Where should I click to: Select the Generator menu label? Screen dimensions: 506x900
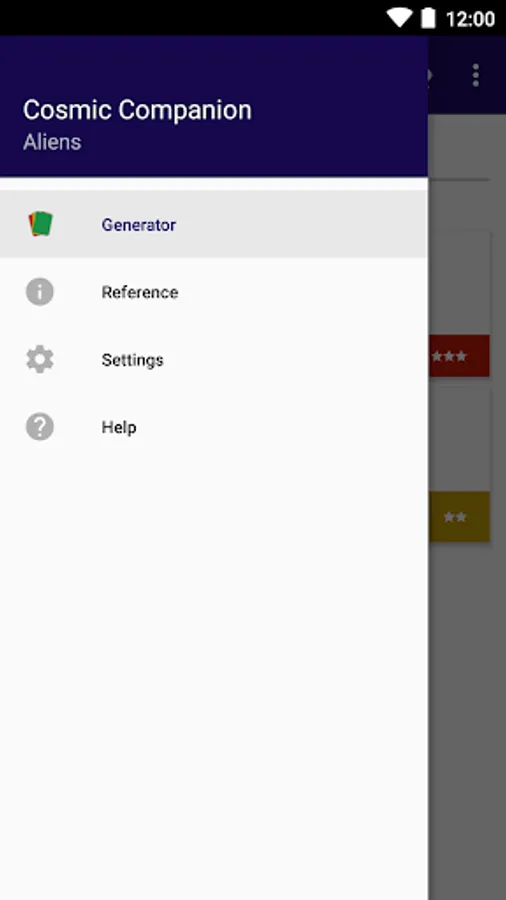[x=139, y=224]
